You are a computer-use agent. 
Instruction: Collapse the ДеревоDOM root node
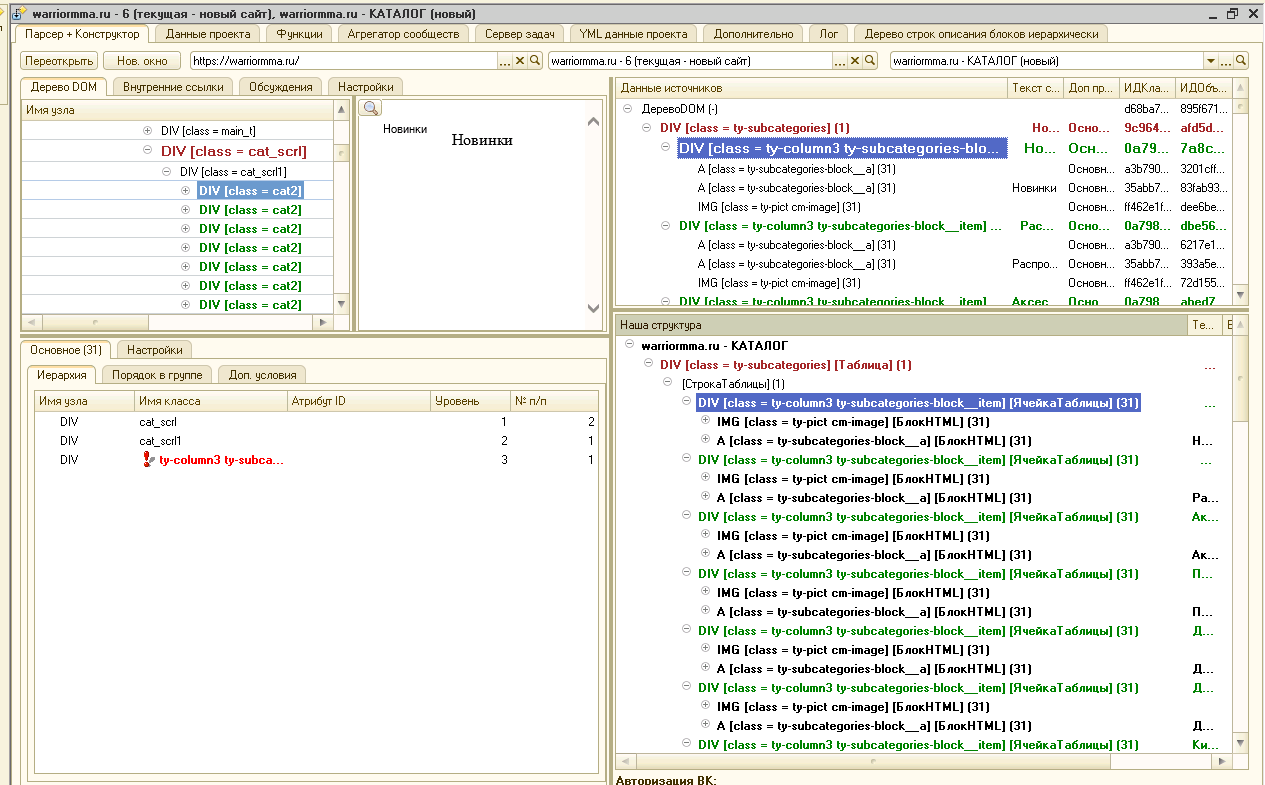(x=628, y=108)
